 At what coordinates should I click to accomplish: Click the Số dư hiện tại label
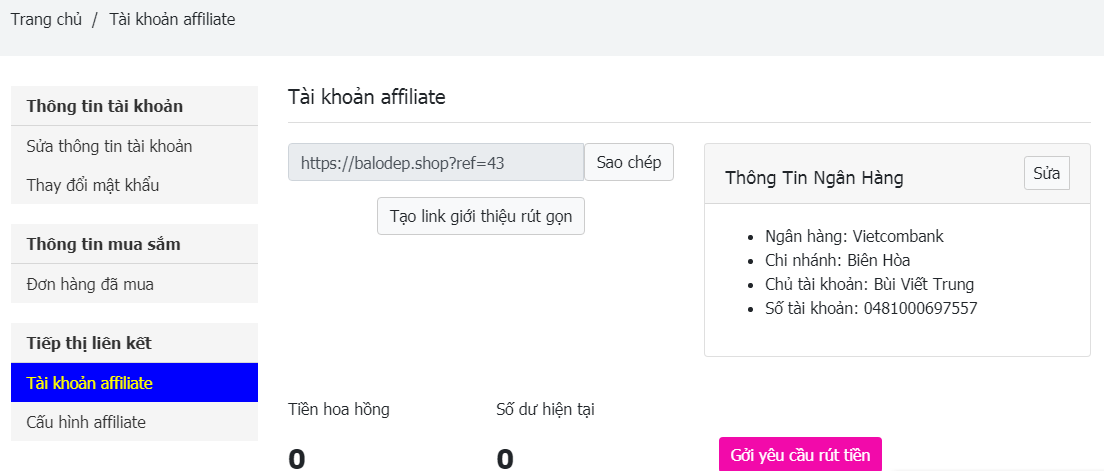[546, 409]
